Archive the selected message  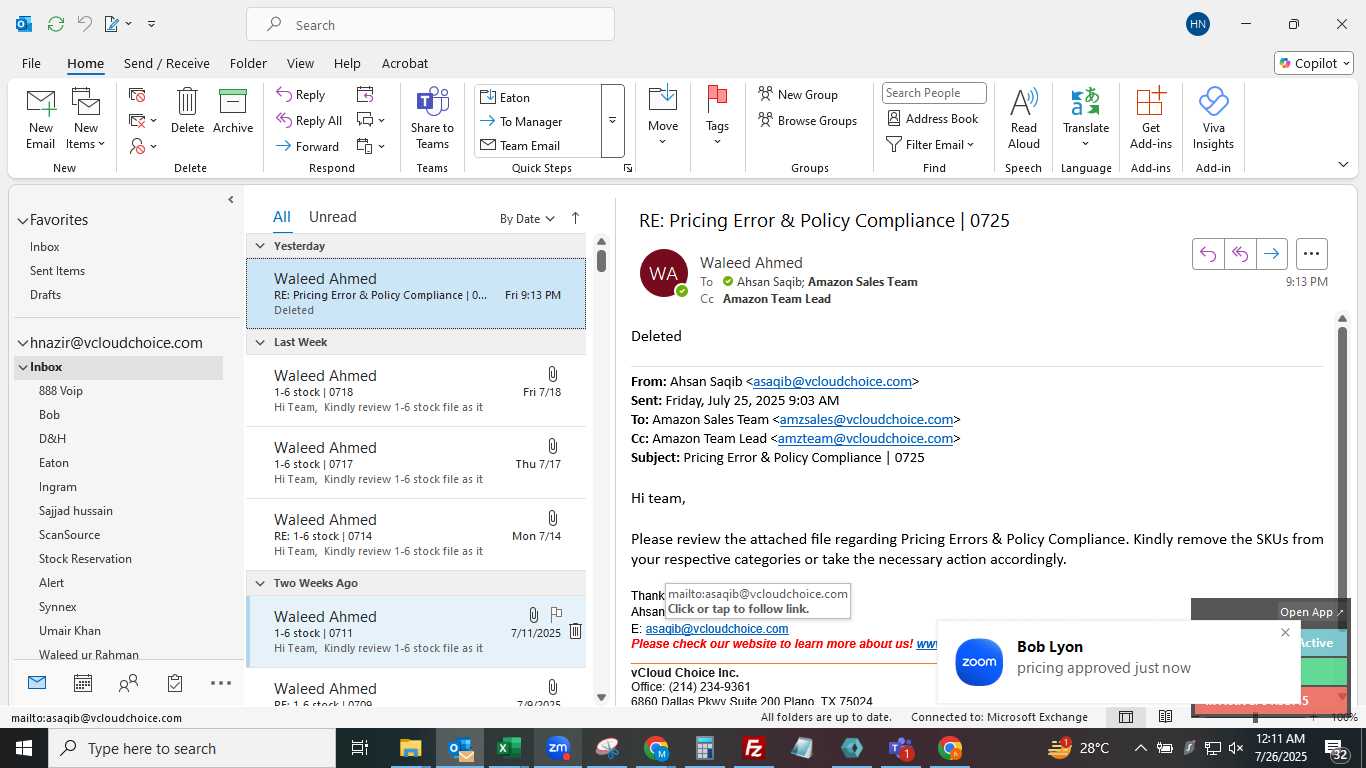pos(233,110)
